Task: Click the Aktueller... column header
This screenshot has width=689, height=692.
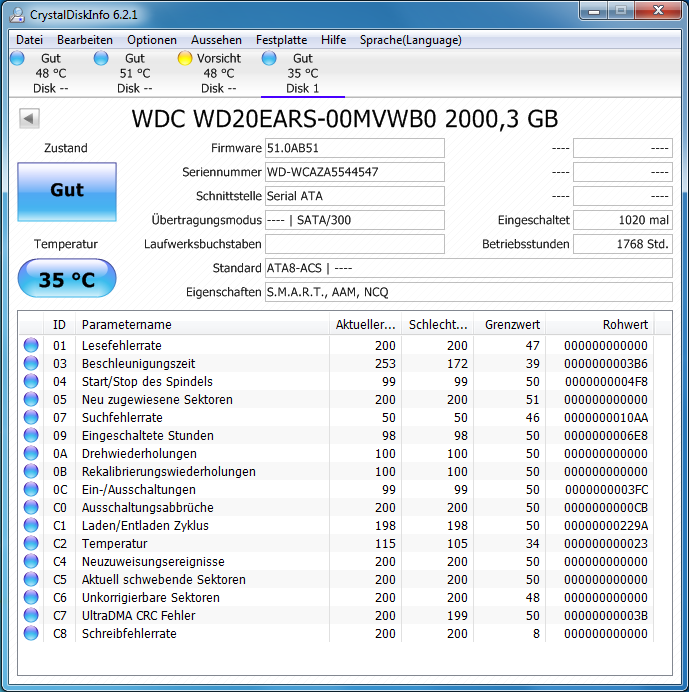Action: pyautogui.click(x=365, y=325)
